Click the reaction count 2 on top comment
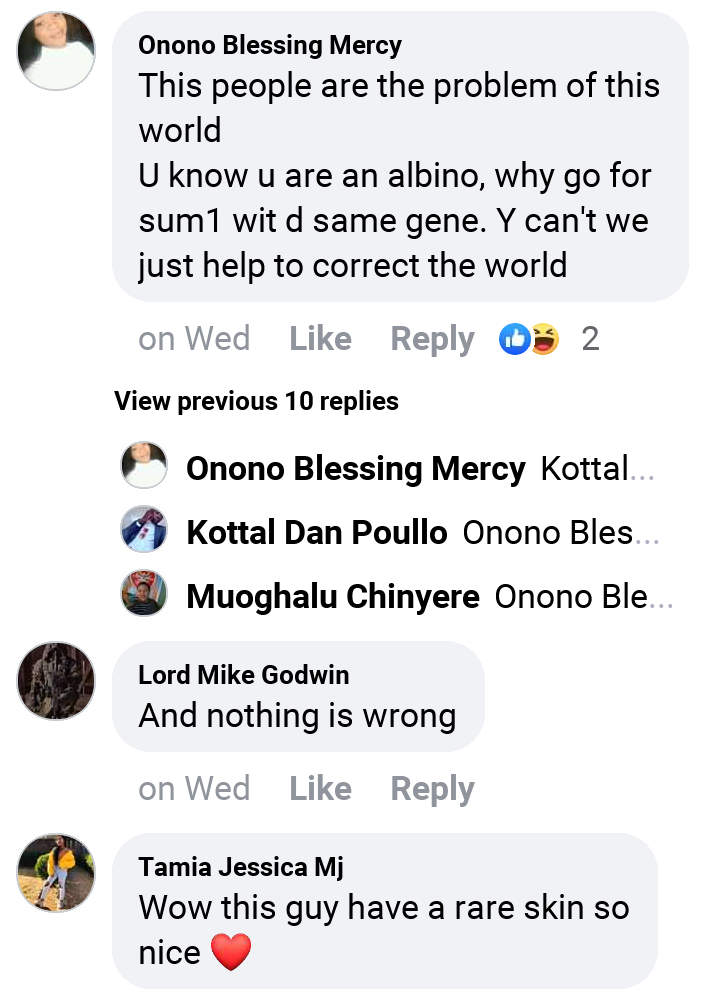 (x=590, y=340)
